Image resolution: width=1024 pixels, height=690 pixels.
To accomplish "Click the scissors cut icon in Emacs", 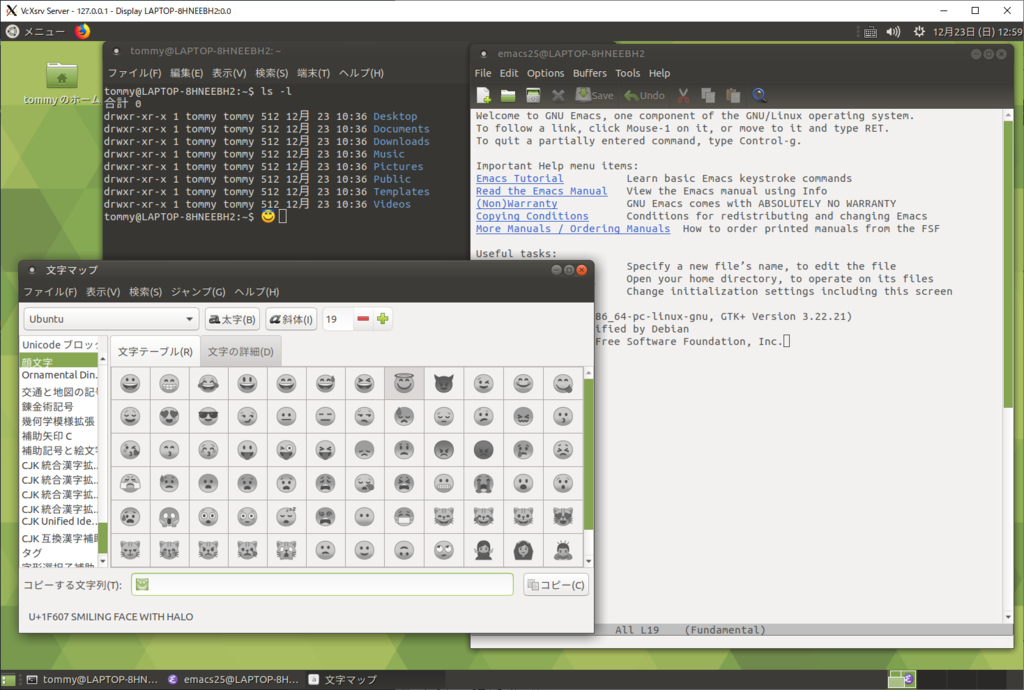I will tap(683, 95).
